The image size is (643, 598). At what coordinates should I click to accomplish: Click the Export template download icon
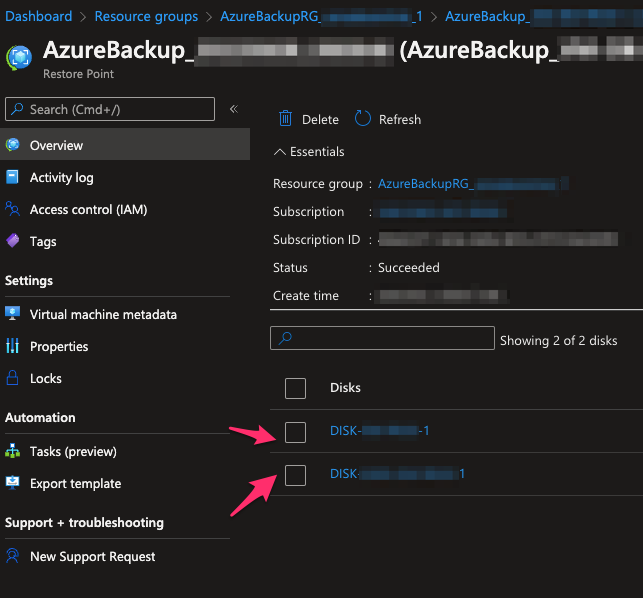point(12,483)
